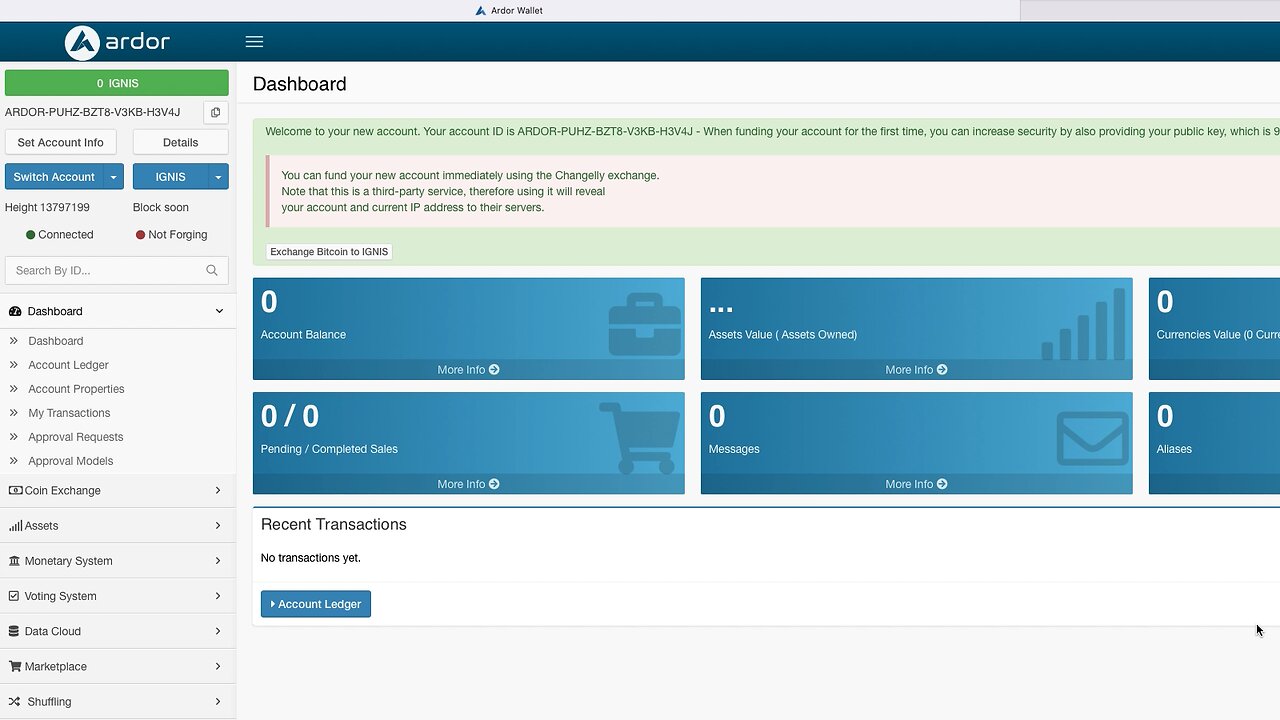Click the green Connected status dot

point(30,235)
